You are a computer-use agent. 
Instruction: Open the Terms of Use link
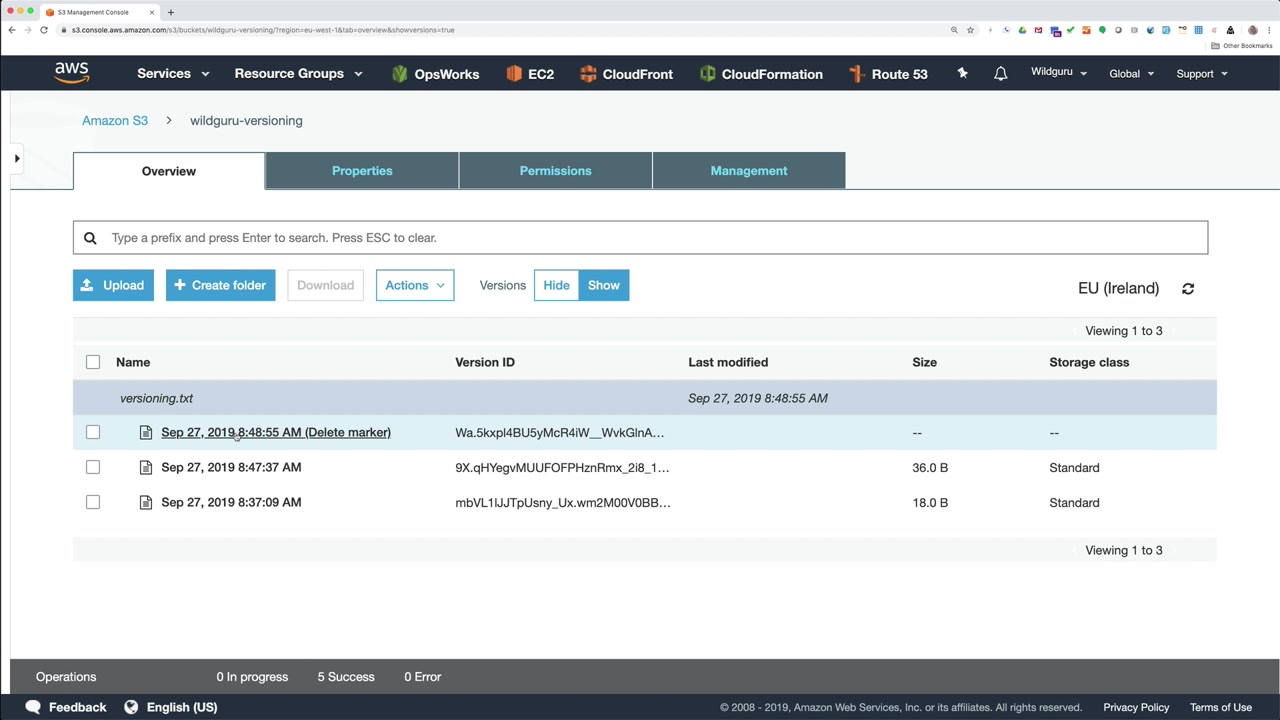click(1221, 707)
